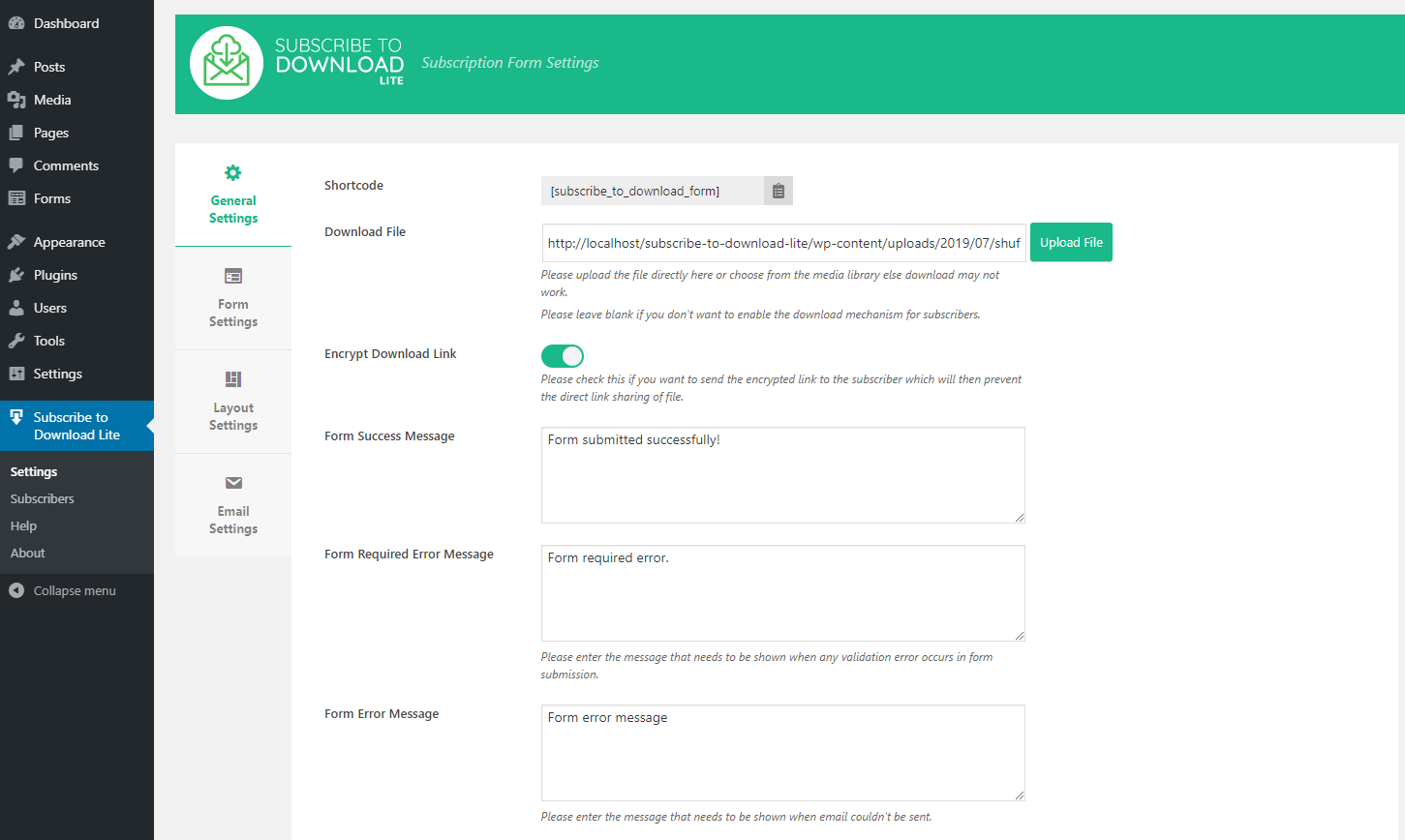Open the WordPress Settings menu item
Screen dimensions: 1405x840
click(x=76, y=374)
